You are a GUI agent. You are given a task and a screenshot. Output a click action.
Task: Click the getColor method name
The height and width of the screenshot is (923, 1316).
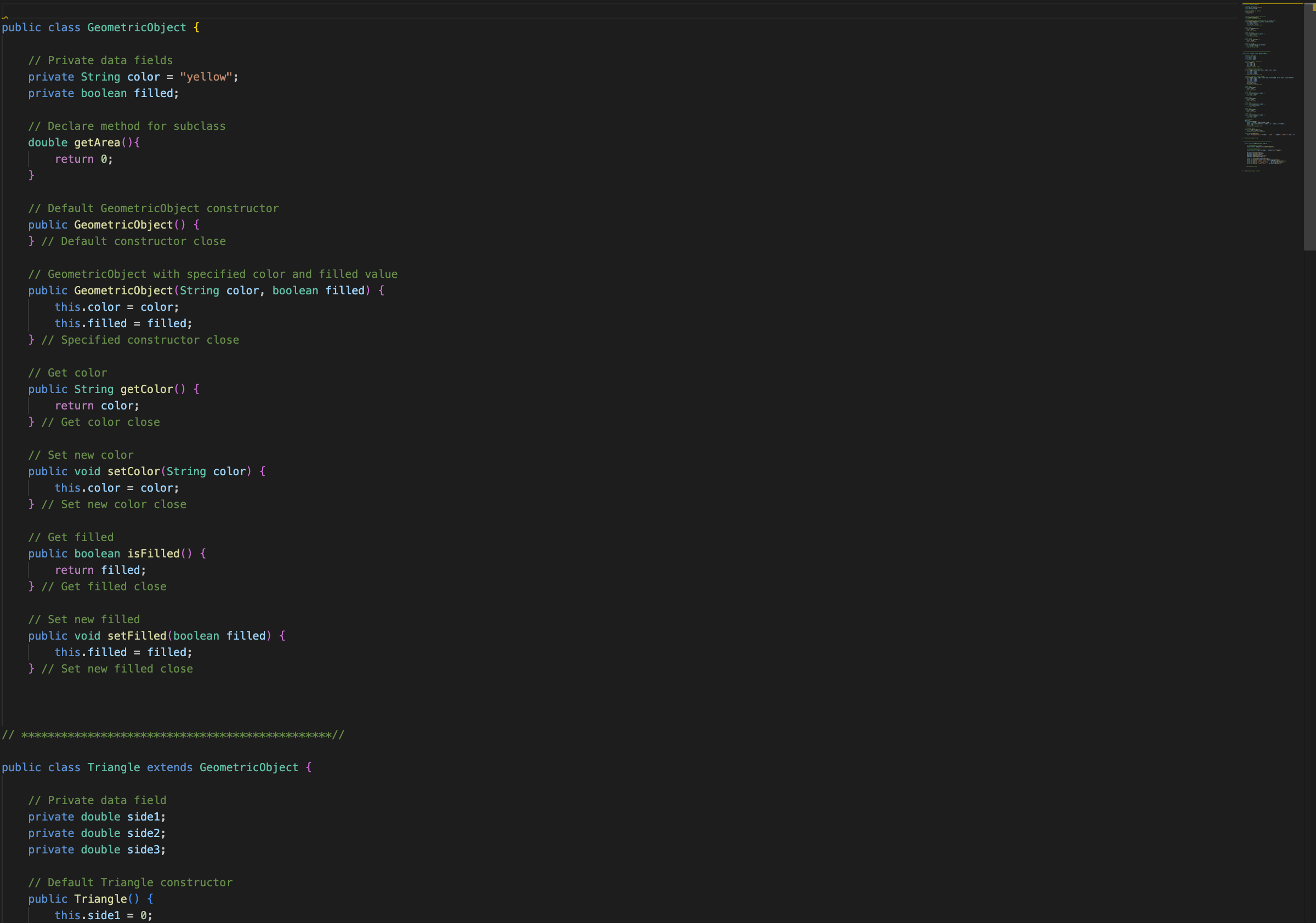[146, 389]
